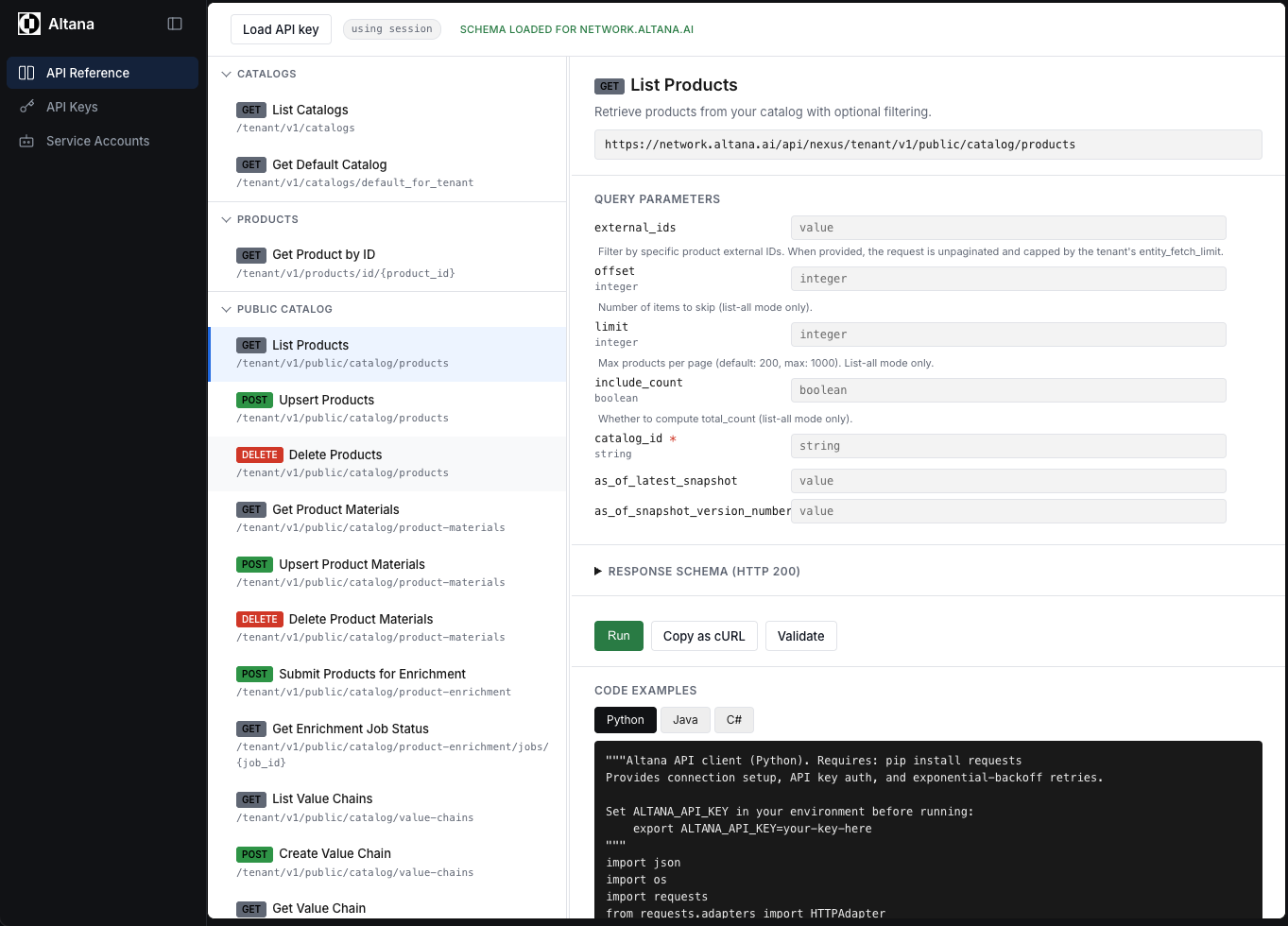
Task: Click DELETE badge of Delete Product Materials
Action: click(260, 619)
